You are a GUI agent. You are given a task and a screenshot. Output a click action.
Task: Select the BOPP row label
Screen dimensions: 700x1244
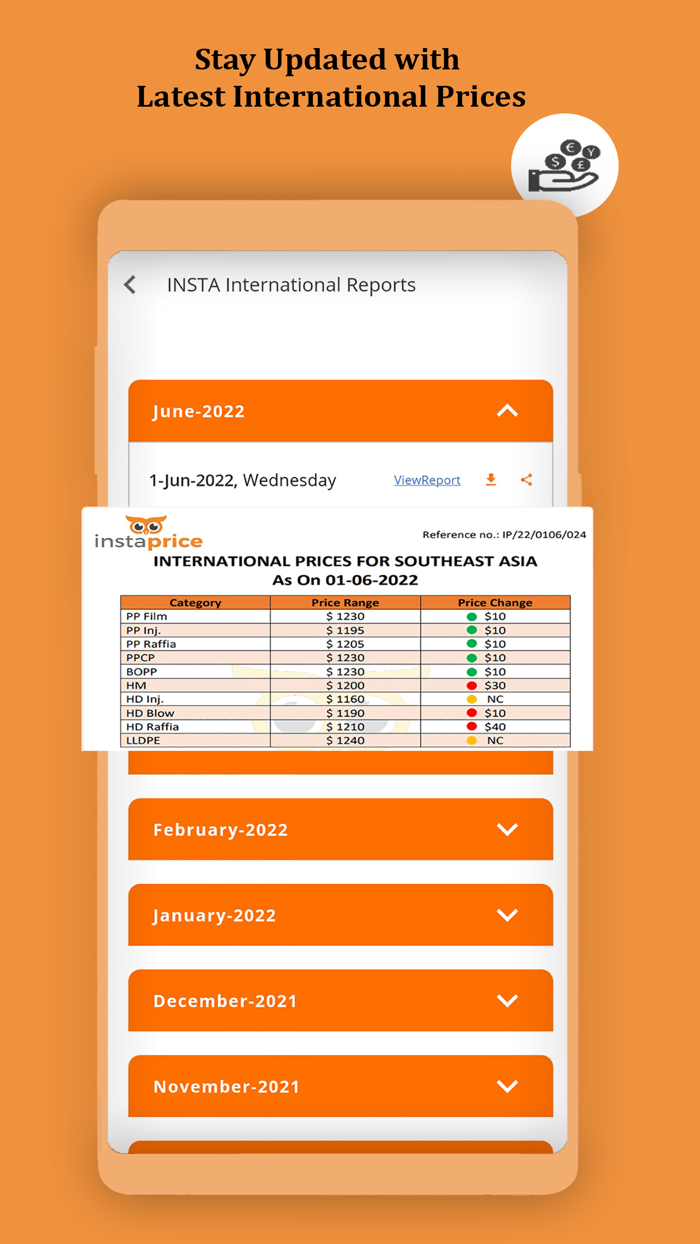(x=141, y=672)
